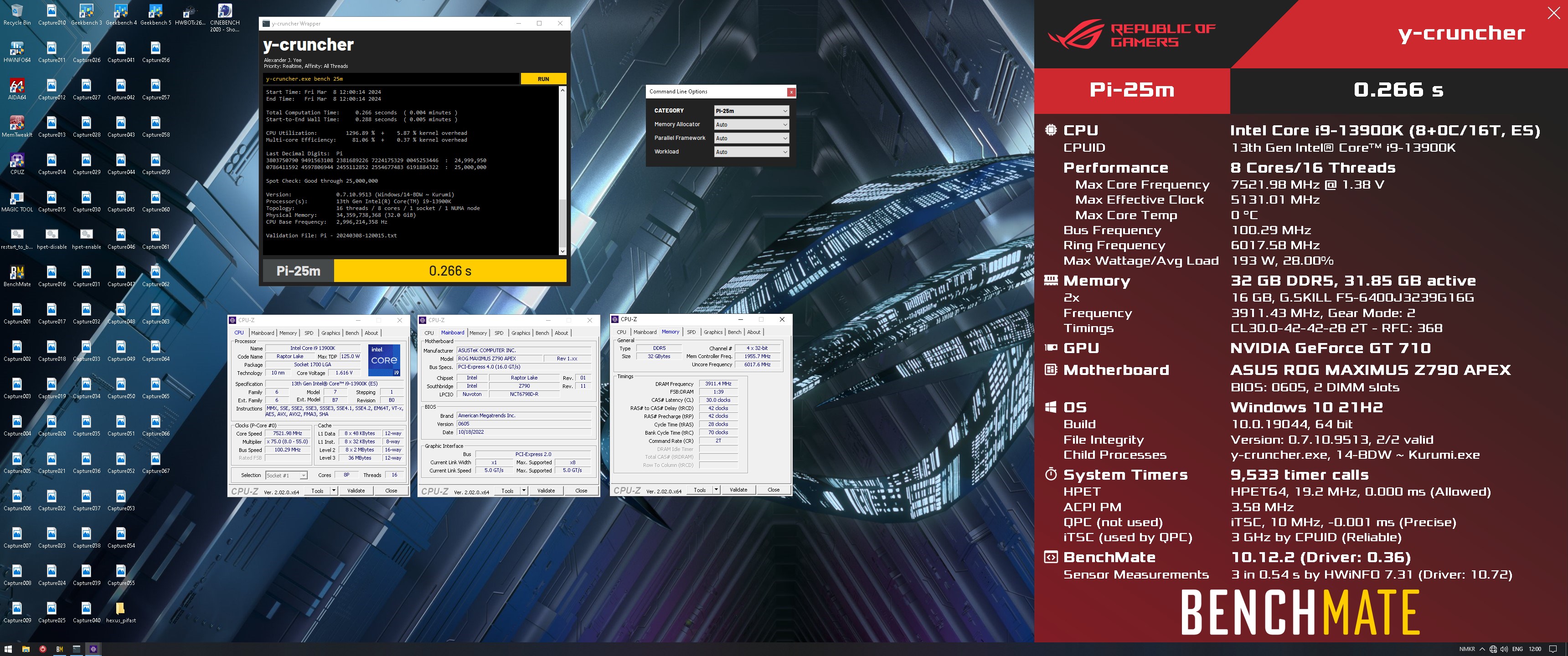Open hexus_pifast folder on desktop
Screen dimensions: 1568x656
pyautogui.click(x=120, y=612)
